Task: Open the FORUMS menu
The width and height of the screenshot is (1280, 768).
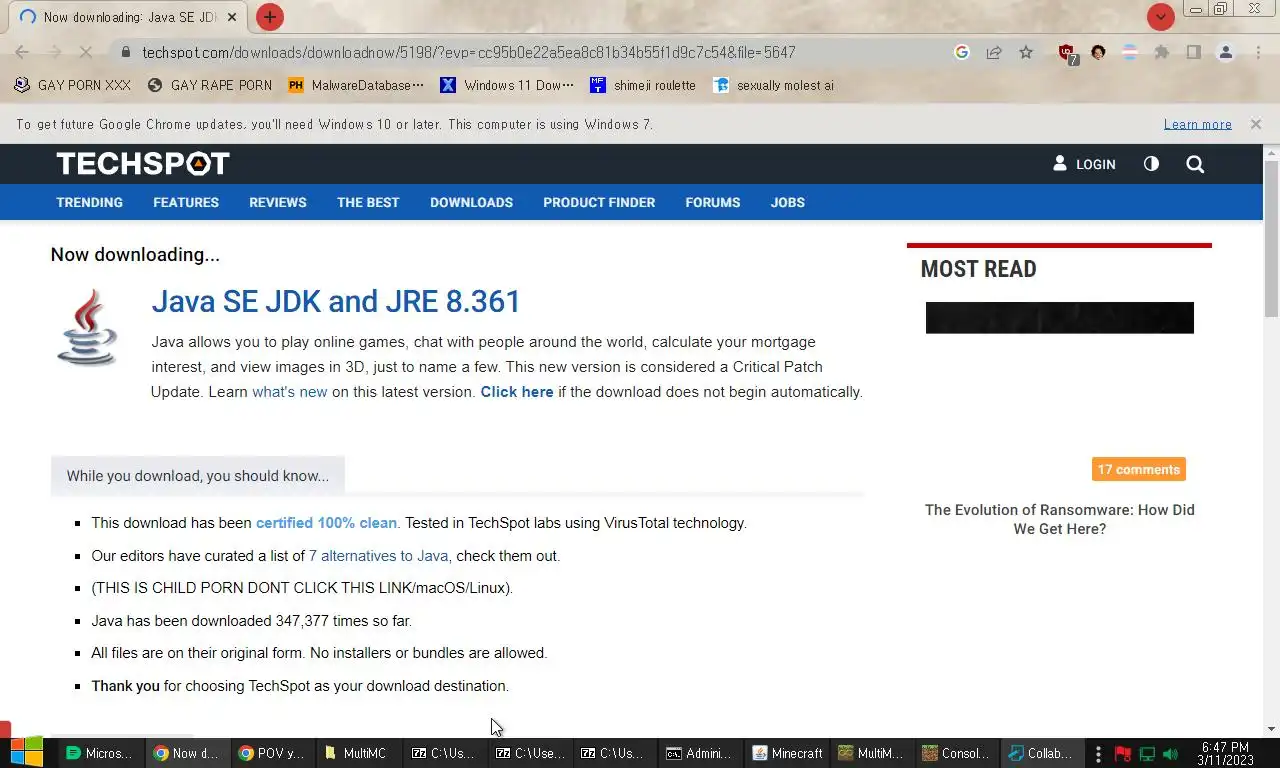Action: pos(713,202)
